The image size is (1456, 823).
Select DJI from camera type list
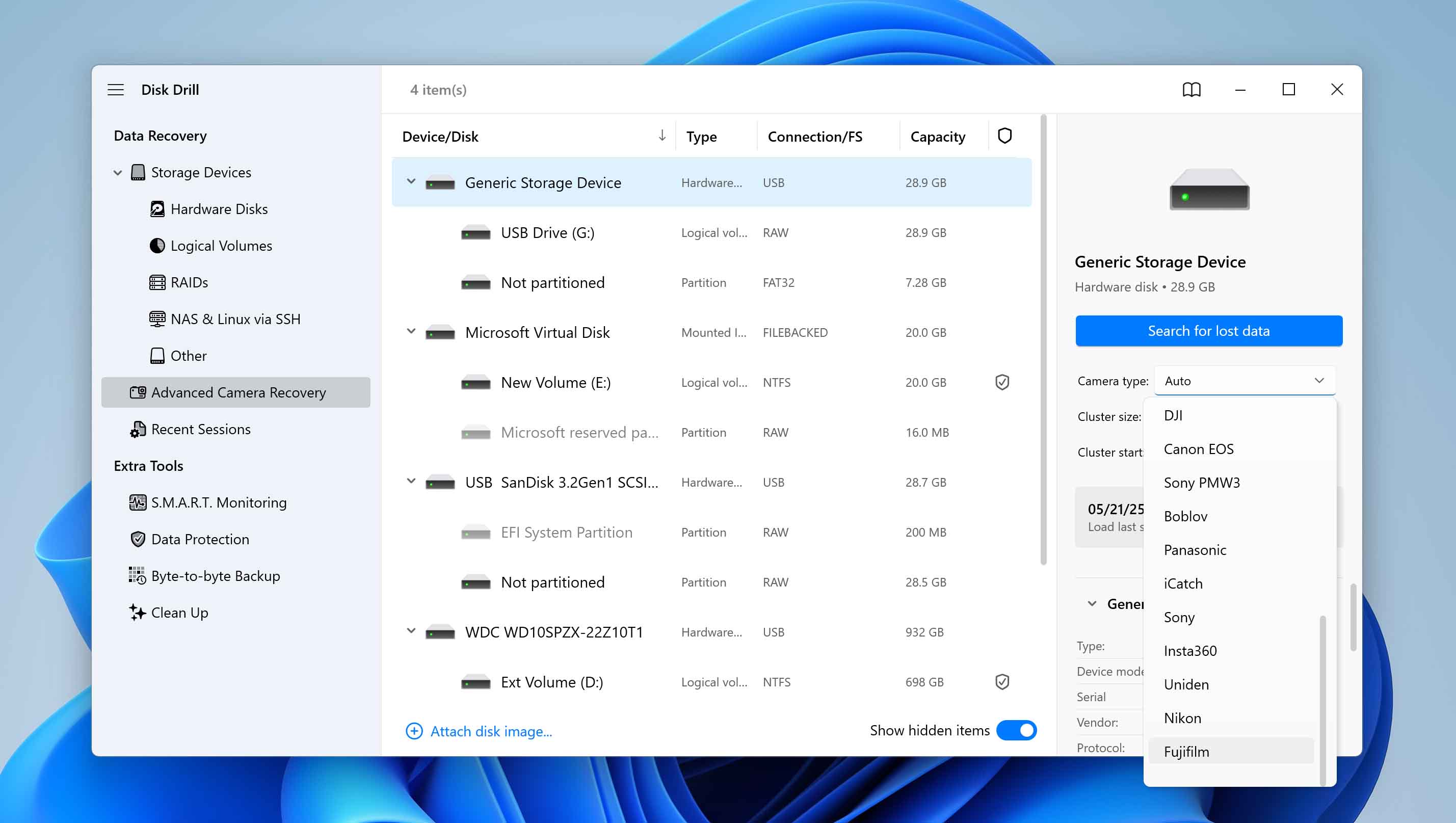(1231, 415)
